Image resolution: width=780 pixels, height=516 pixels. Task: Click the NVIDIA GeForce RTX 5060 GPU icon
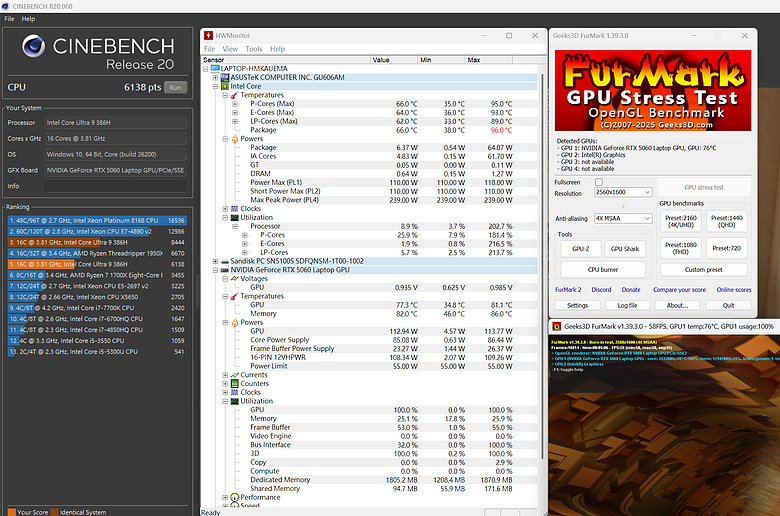click(x=225, y=270)
